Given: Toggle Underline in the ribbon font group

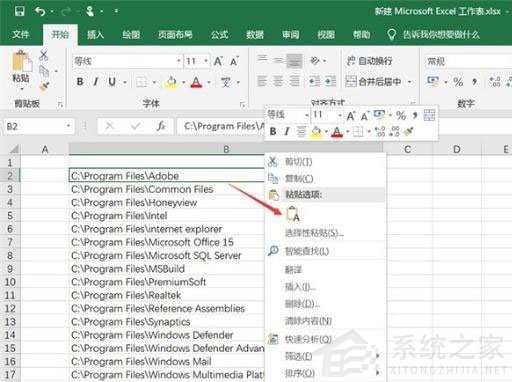Looking at the screenshot, I should click(x=112, y=82).
